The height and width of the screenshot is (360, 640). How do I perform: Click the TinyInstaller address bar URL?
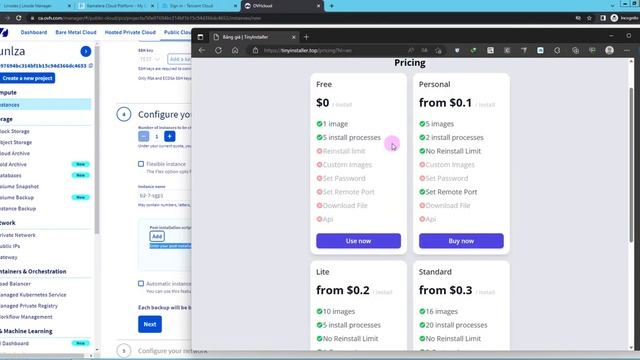[308, 50]
